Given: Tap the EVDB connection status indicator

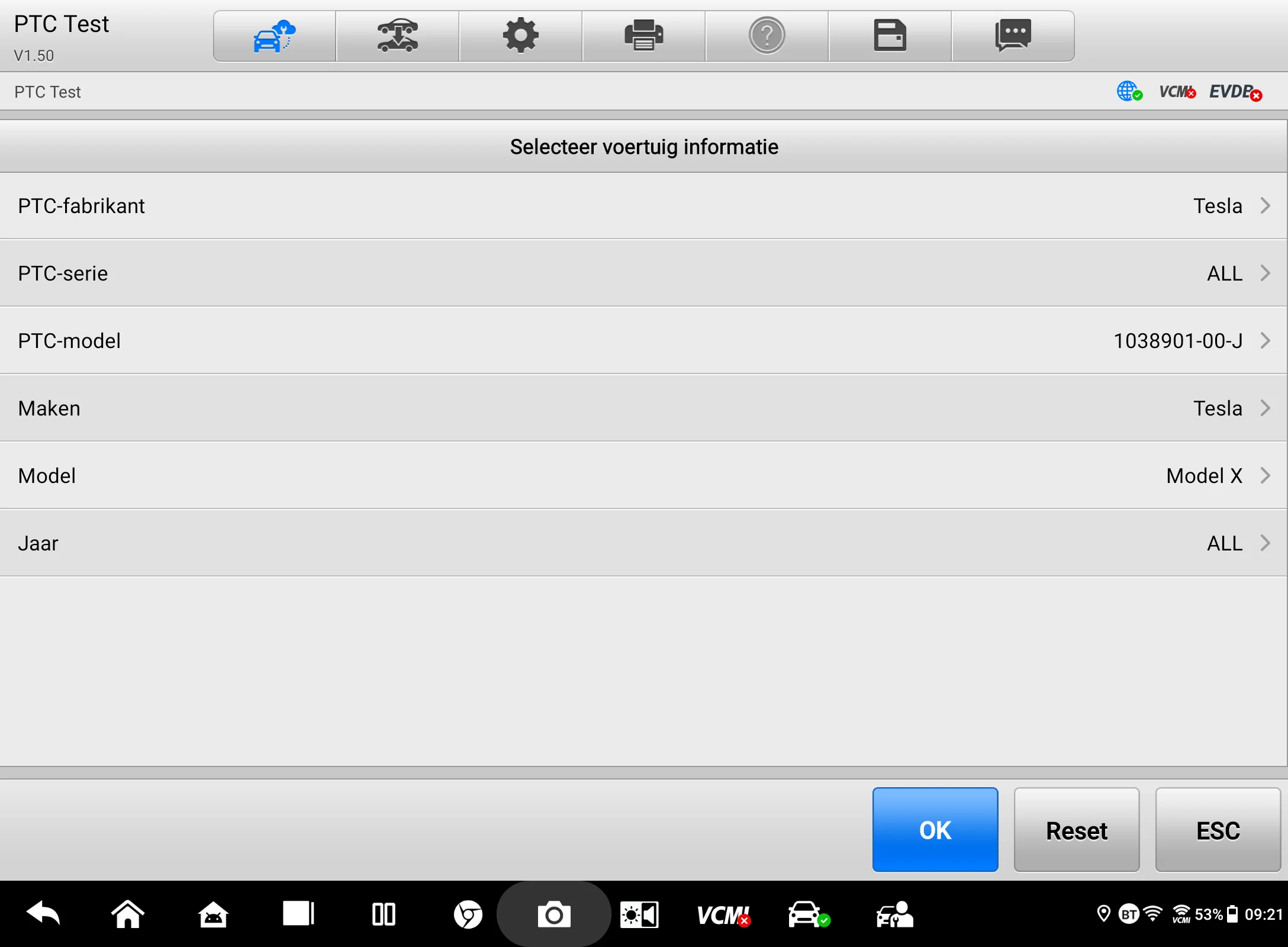Looking at the screenshot, I should [x=1236, y=92].
